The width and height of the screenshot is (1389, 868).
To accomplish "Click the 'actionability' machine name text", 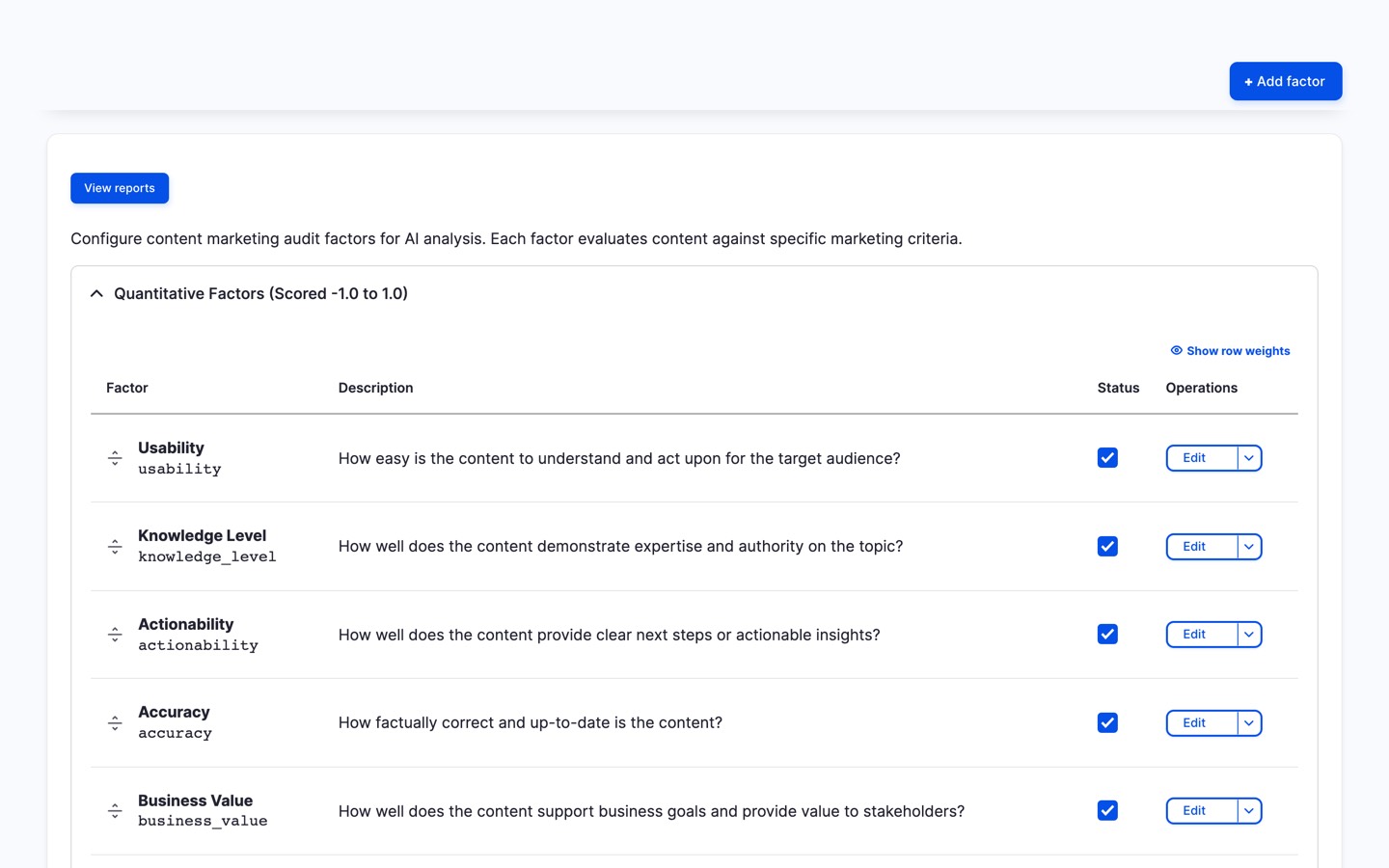I will tap(198, 645).
